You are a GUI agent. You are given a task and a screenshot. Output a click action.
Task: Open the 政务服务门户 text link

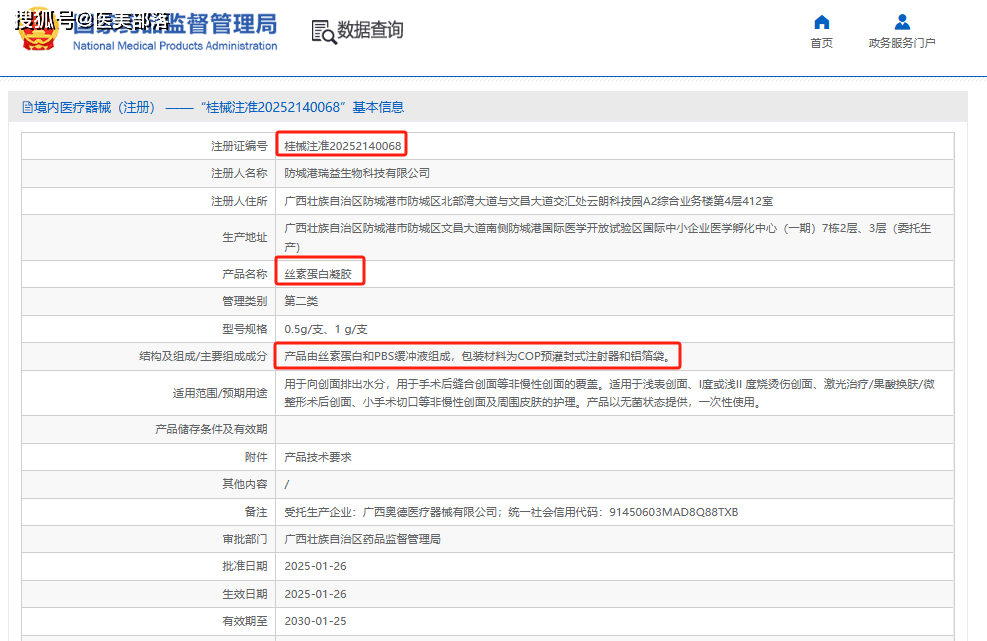902,43
